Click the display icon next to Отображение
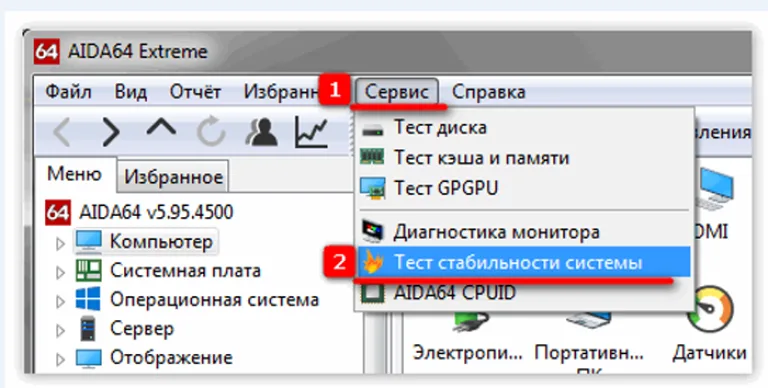Screen dimensions: 768x388 pyautogui.click(x=89, y=358)
